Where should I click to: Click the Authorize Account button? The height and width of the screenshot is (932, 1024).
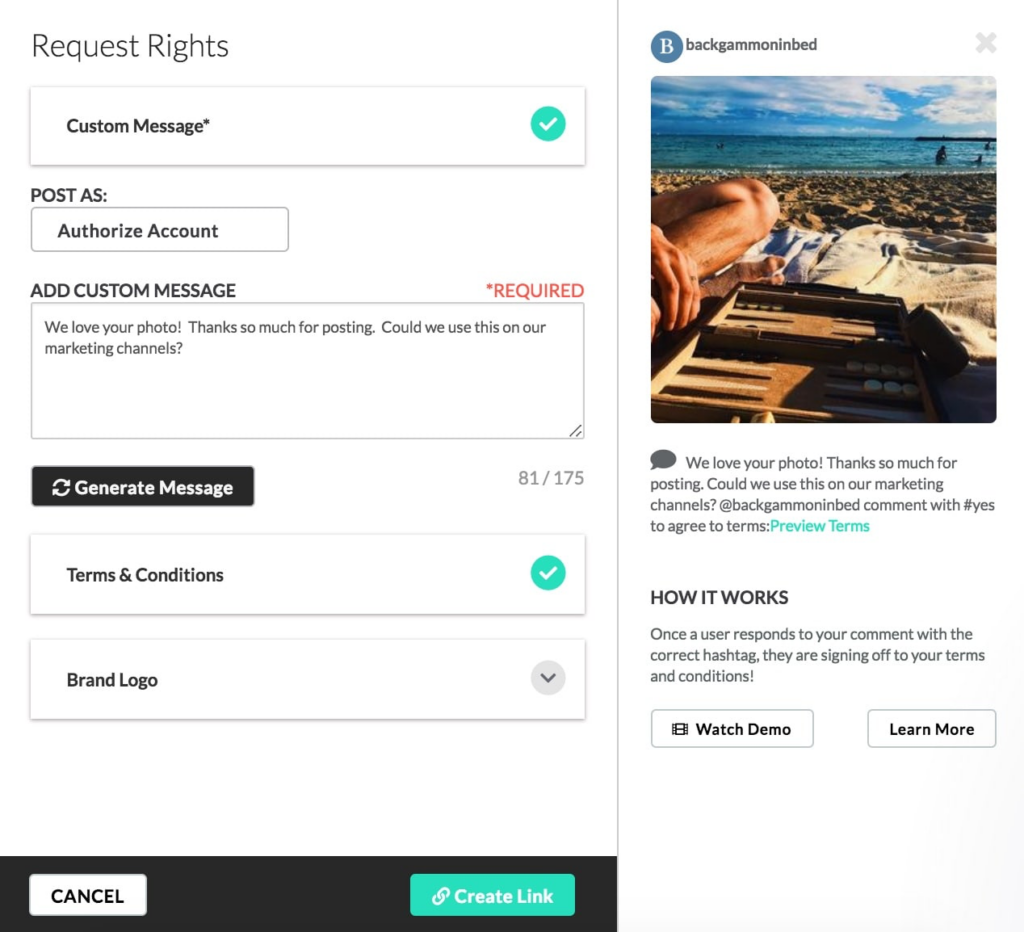pos(160,230)
